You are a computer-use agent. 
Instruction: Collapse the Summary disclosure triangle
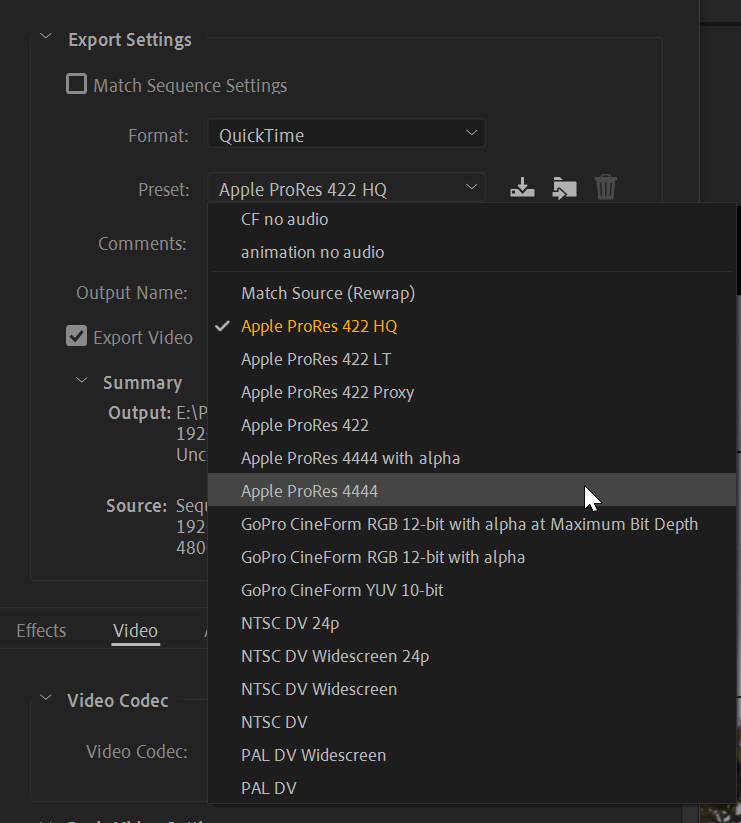click(83, 382)
